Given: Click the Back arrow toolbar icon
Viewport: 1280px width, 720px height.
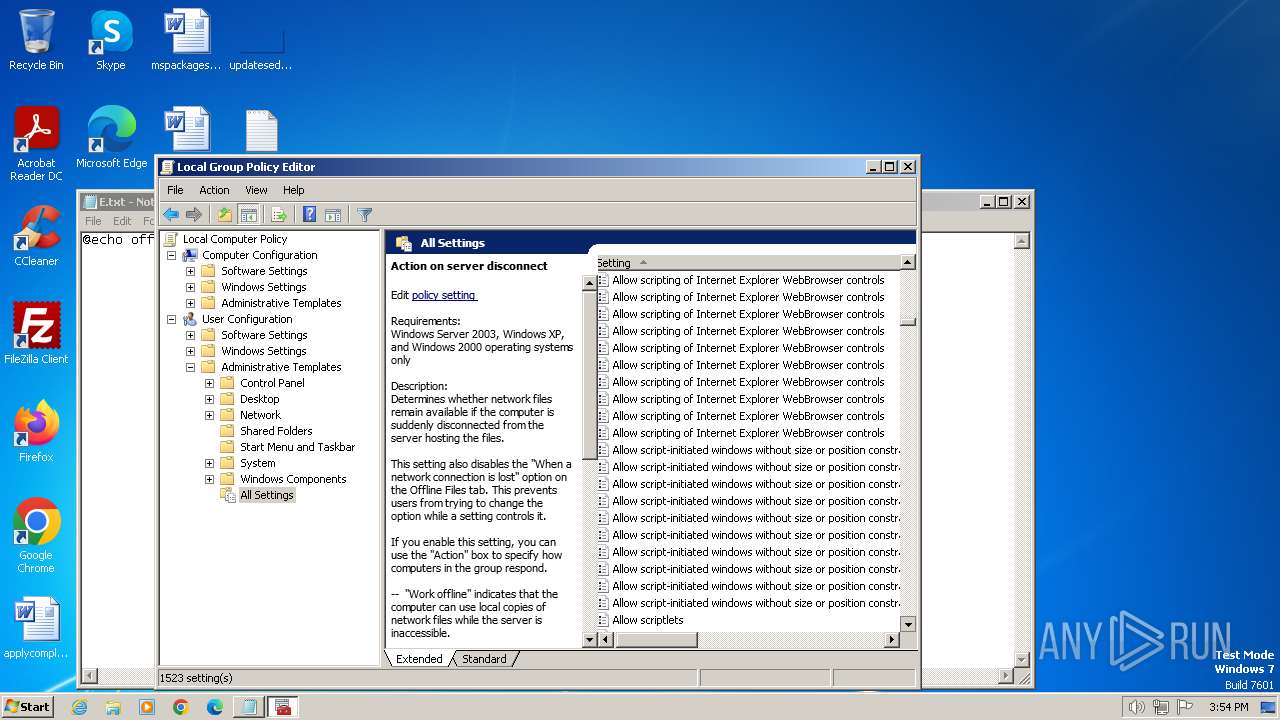Looking at the screenshot, I should [x=171, y=214].
